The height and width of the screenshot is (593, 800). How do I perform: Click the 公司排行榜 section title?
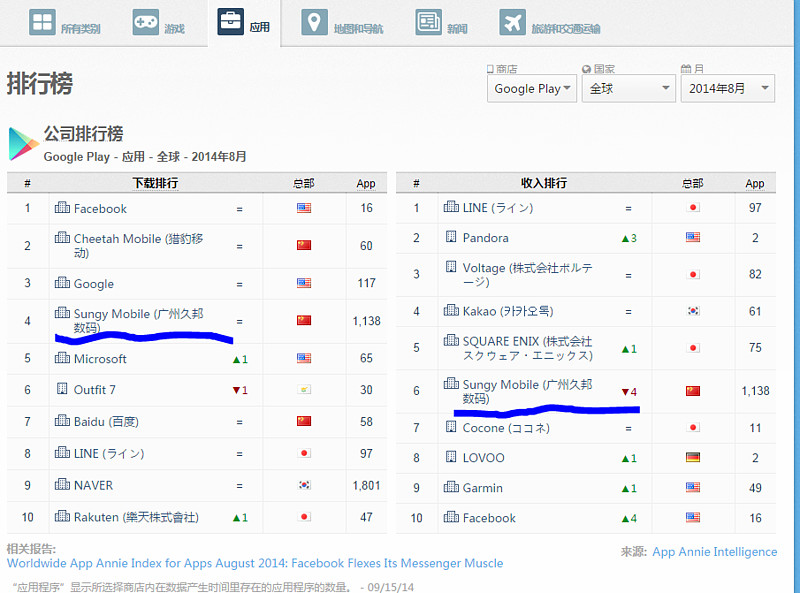(x=83, y=134)
